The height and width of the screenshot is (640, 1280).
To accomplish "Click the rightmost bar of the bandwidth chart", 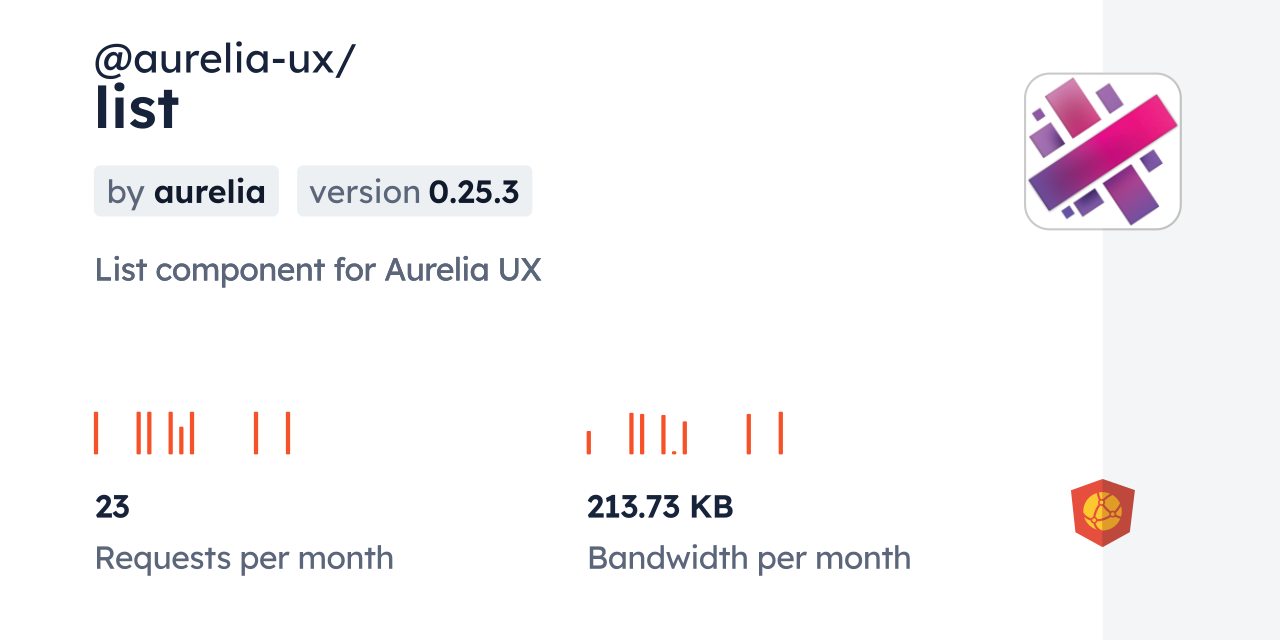I will tap(780, 433).
